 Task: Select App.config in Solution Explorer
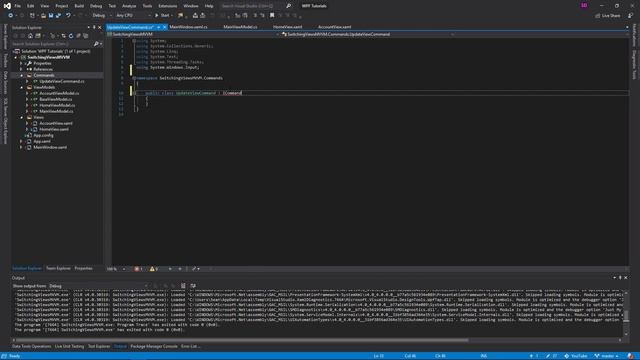point(43,136)
